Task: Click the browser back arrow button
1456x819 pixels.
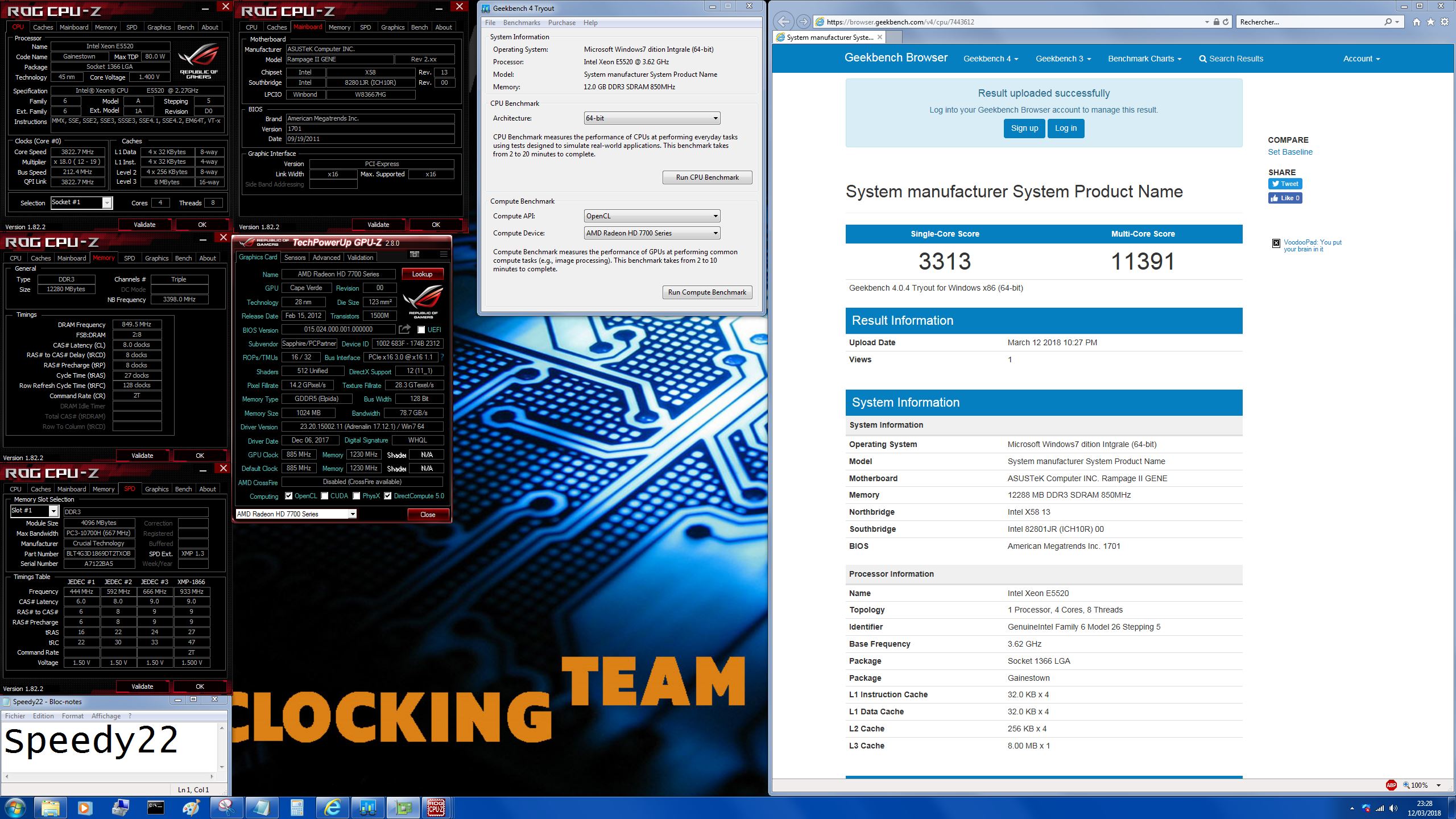Action: [x=784, y=22]
